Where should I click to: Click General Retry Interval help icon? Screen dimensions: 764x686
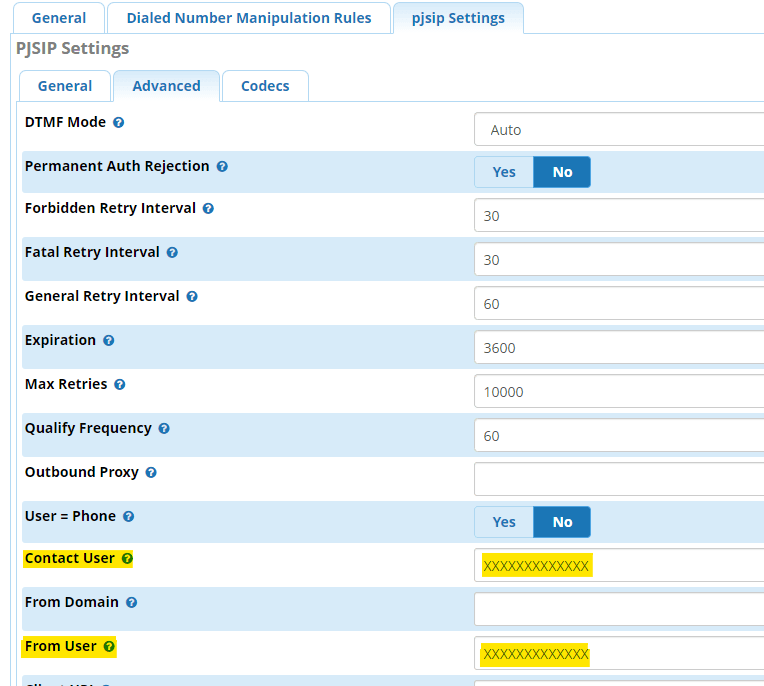[192, 296]
